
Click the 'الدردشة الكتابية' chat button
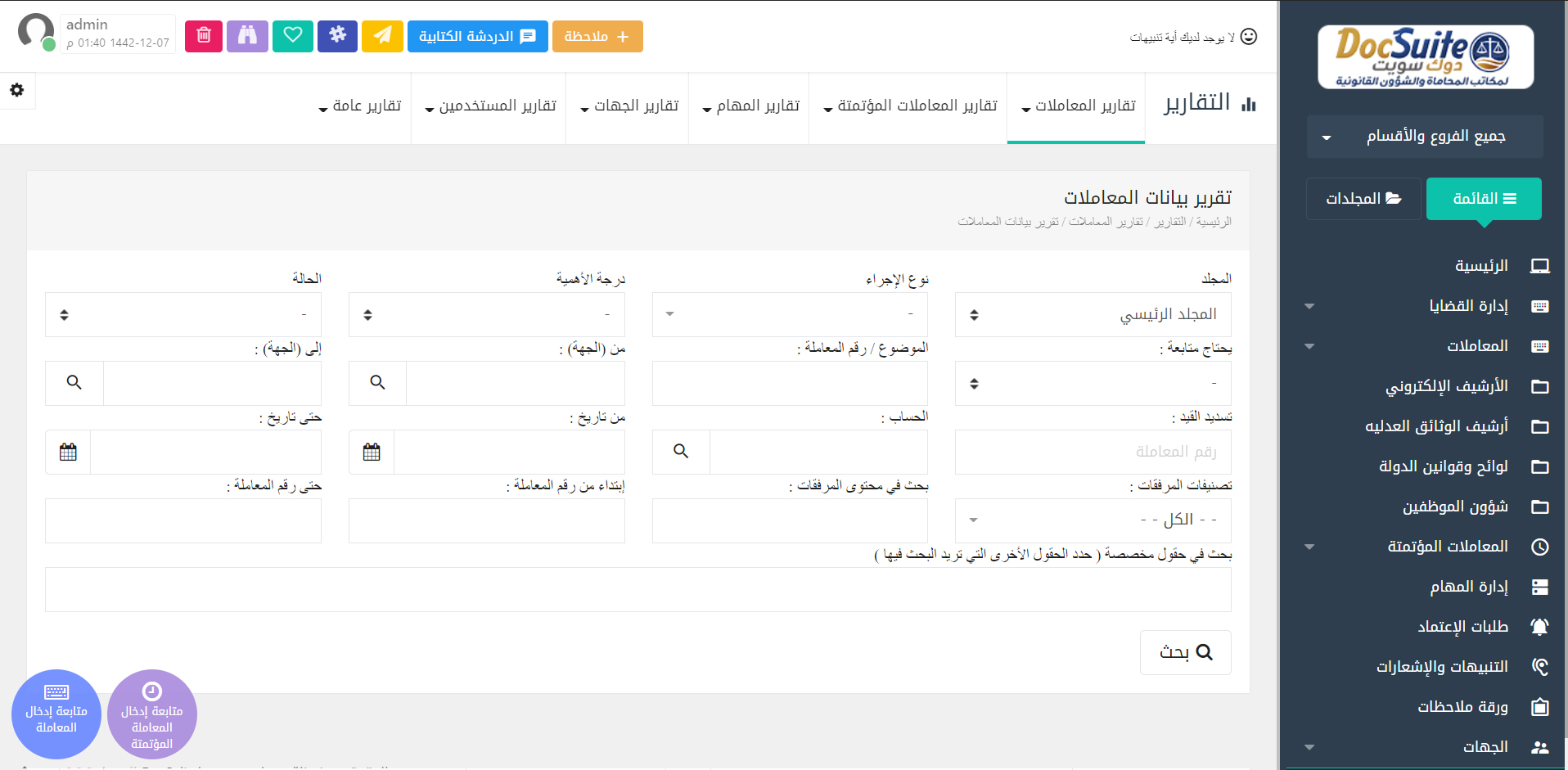(477, 36)
